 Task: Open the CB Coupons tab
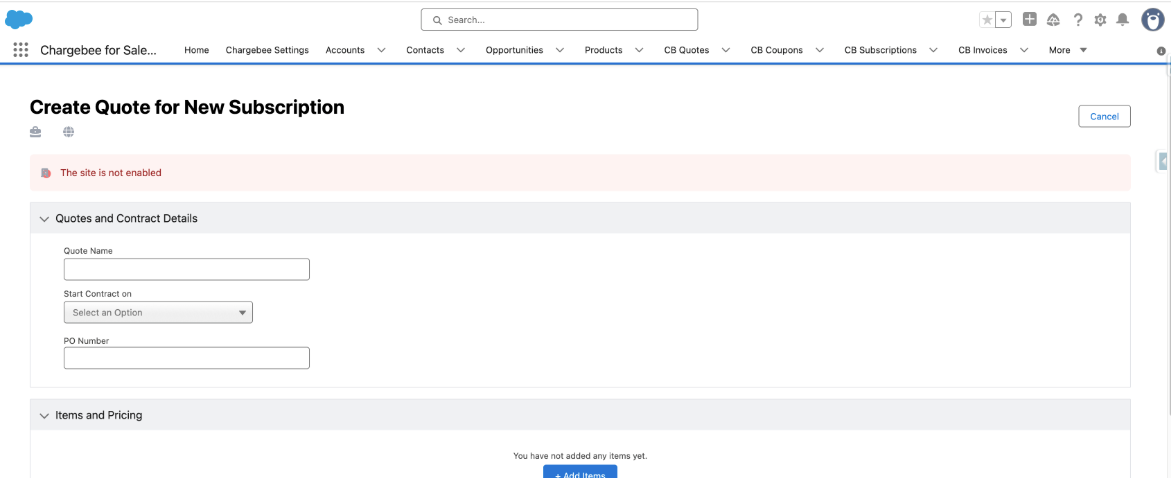tap(777, 50)
